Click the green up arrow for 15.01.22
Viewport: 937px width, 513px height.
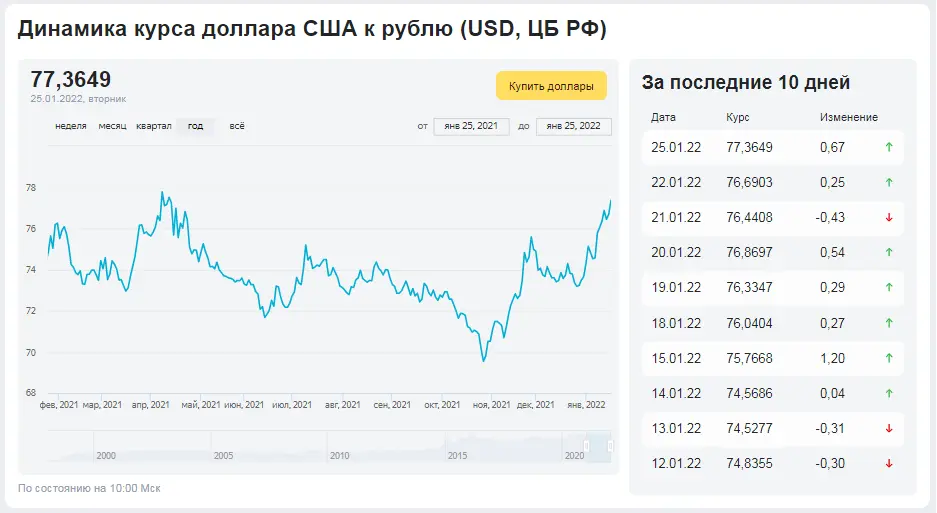[889, 358]
